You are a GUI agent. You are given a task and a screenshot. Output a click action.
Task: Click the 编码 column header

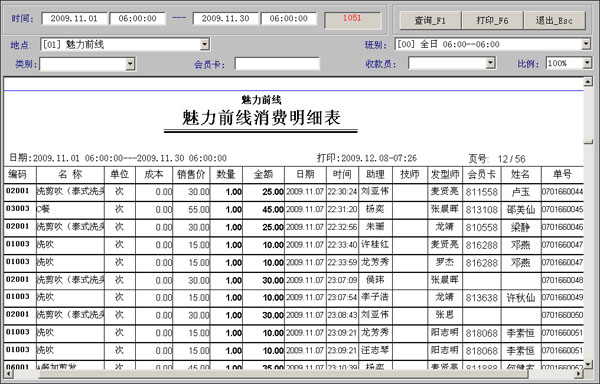pos(17,174)
